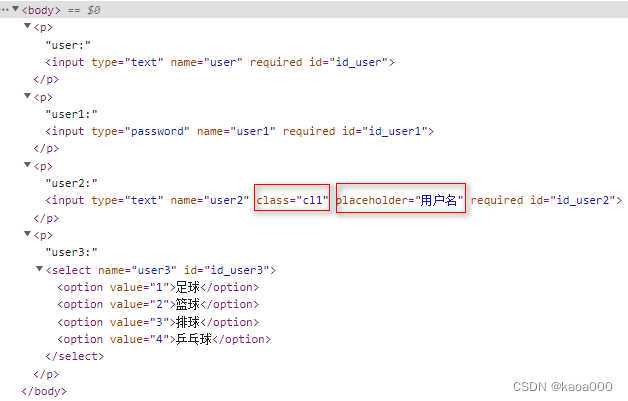Select the option value="2" 篮球 row
This screenshot has width=628, height=401.
tap(158, 304)
